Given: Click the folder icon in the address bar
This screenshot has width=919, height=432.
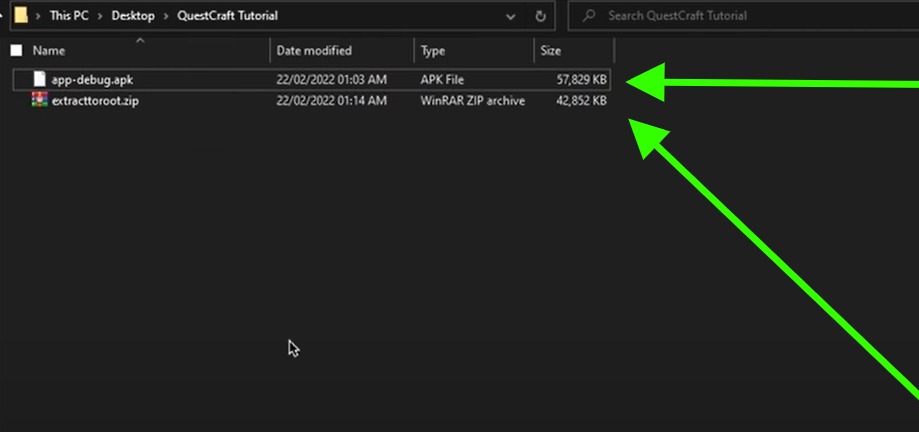Looking at the screenshot, I should [21, 15].
